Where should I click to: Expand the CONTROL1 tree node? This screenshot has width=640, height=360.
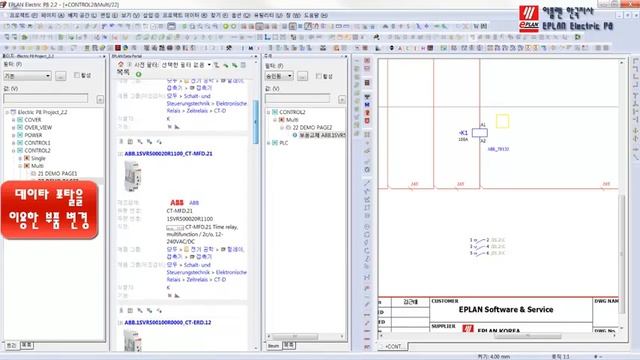coord(13,143)
